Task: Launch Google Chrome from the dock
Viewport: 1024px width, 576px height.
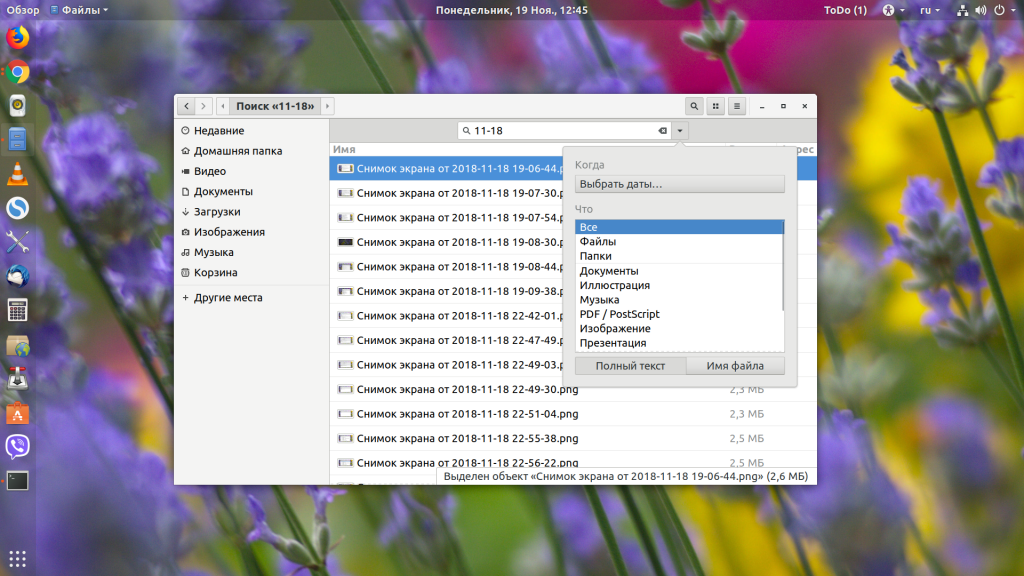Action: click(x=18, y=72)
